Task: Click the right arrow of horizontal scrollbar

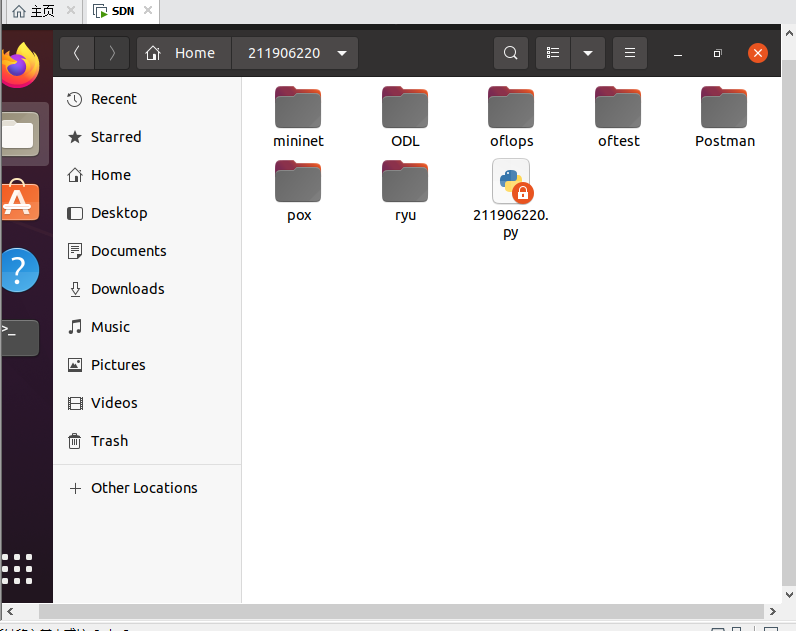Action: 773,611
